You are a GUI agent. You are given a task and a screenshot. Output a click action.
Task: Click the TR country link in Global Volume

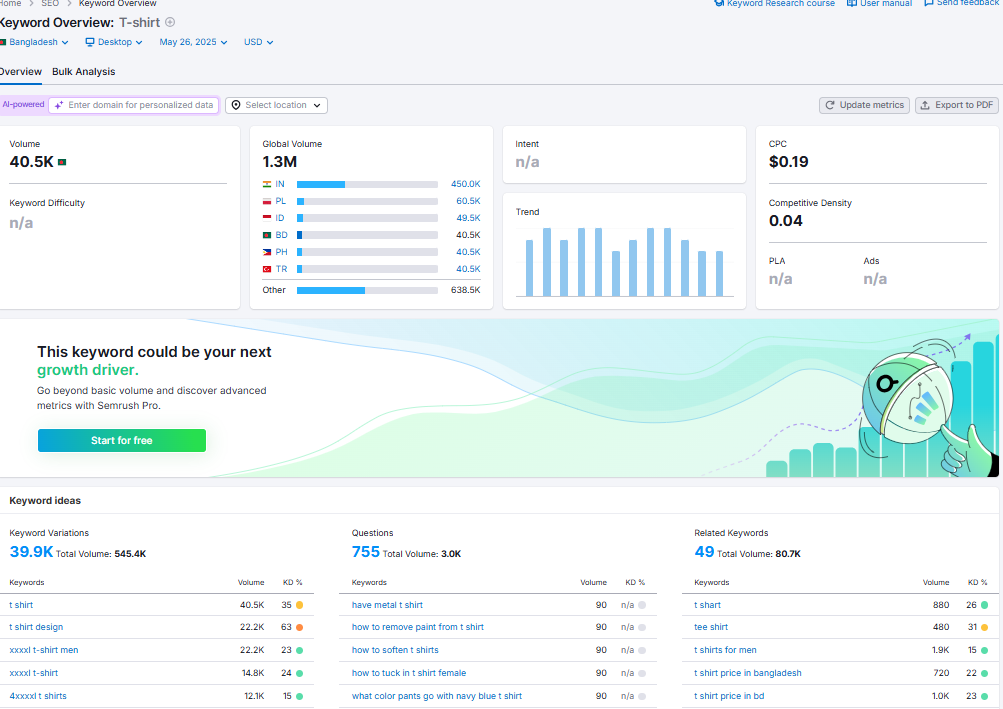tap(281, 269)
